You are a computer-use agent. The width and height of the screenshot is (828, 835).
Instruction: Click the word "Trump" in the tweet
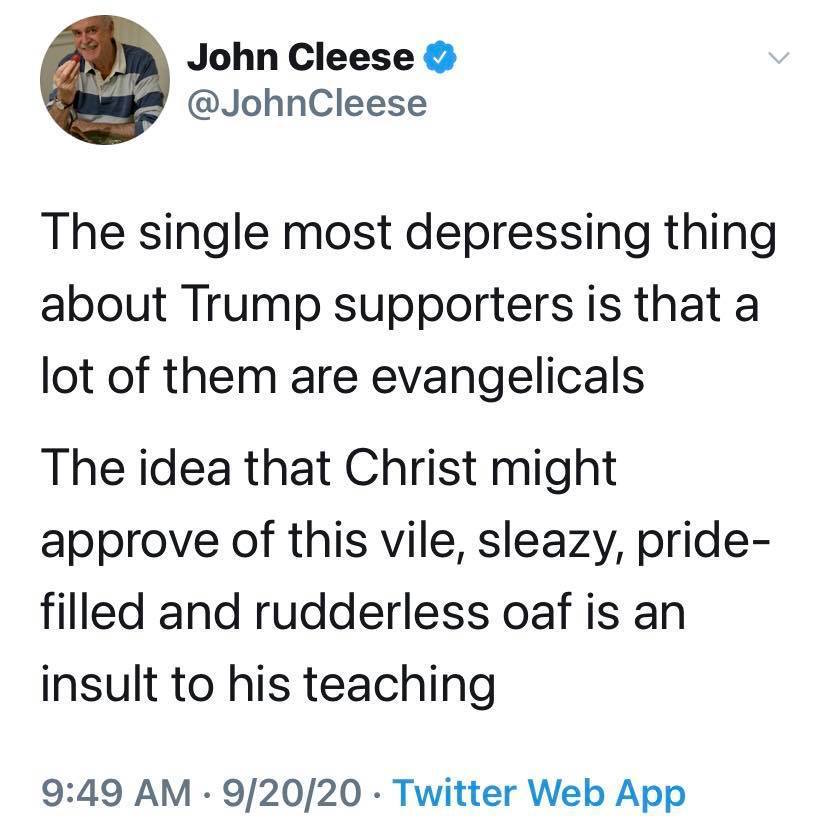pos(251,306)
